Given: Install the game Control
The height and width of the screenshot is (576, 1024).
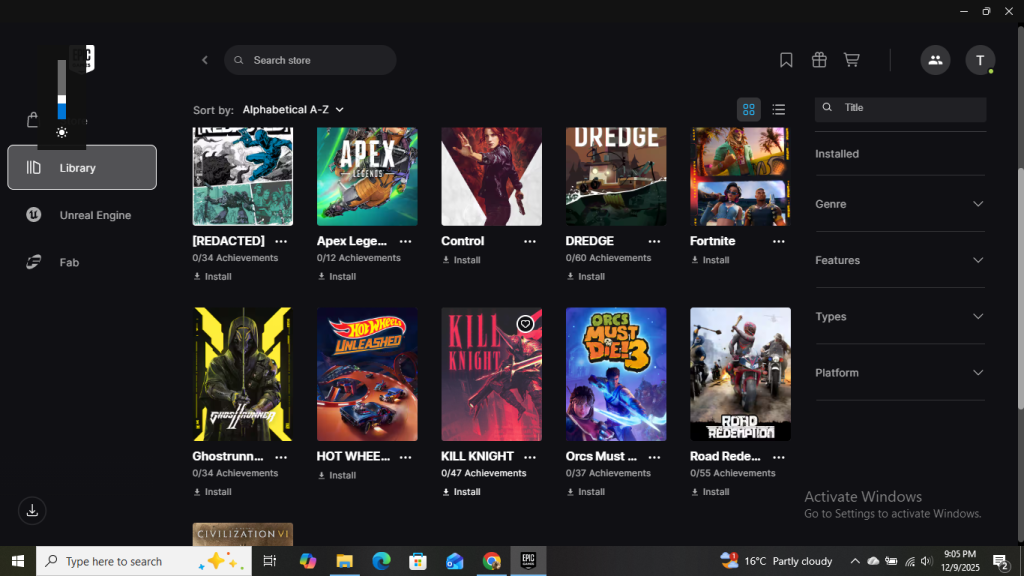Looking at the screenshot, I should 465,260.
